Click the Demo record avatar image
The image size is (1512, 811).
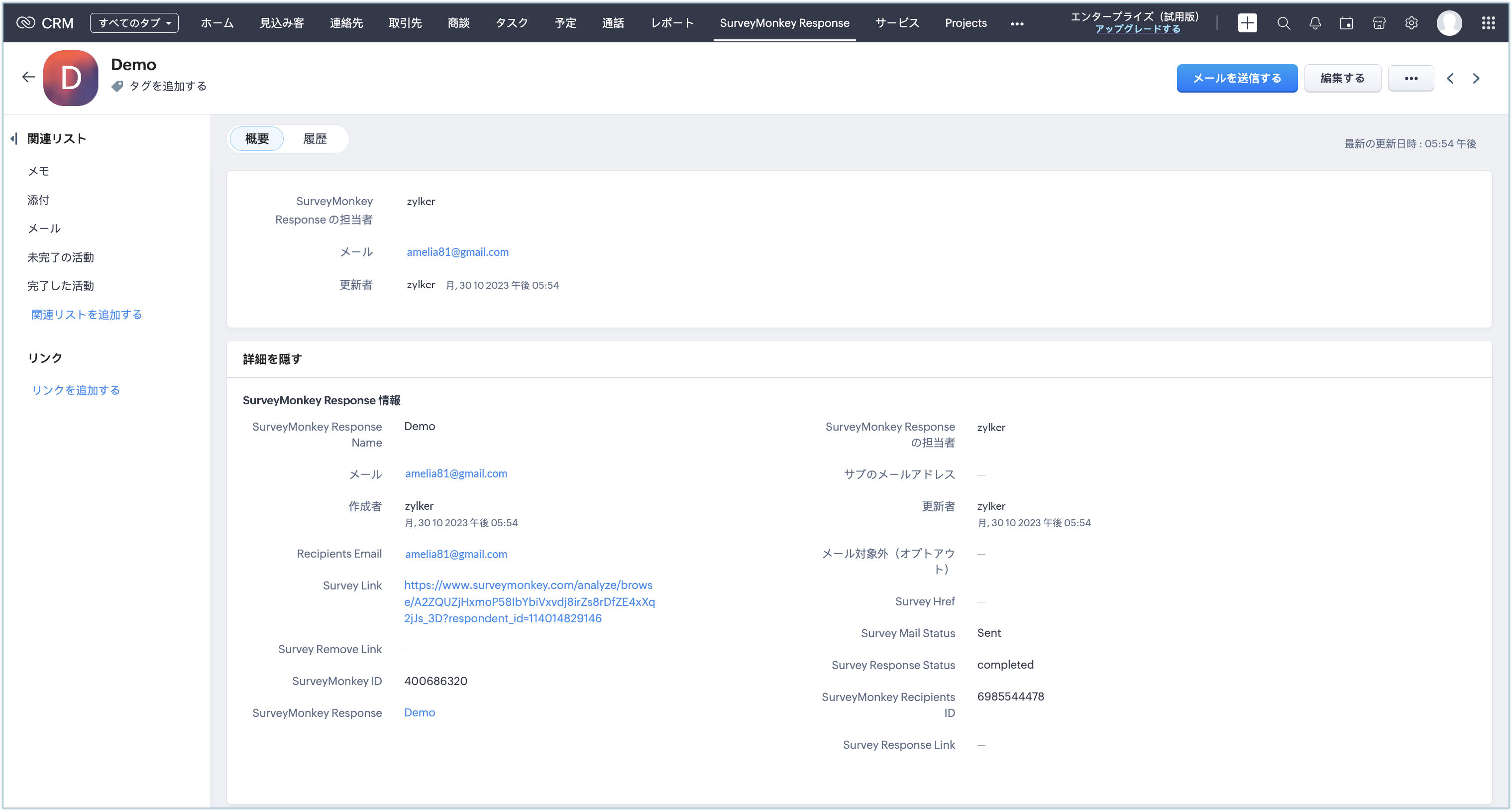pyautogui.click(x=71, y=78)
